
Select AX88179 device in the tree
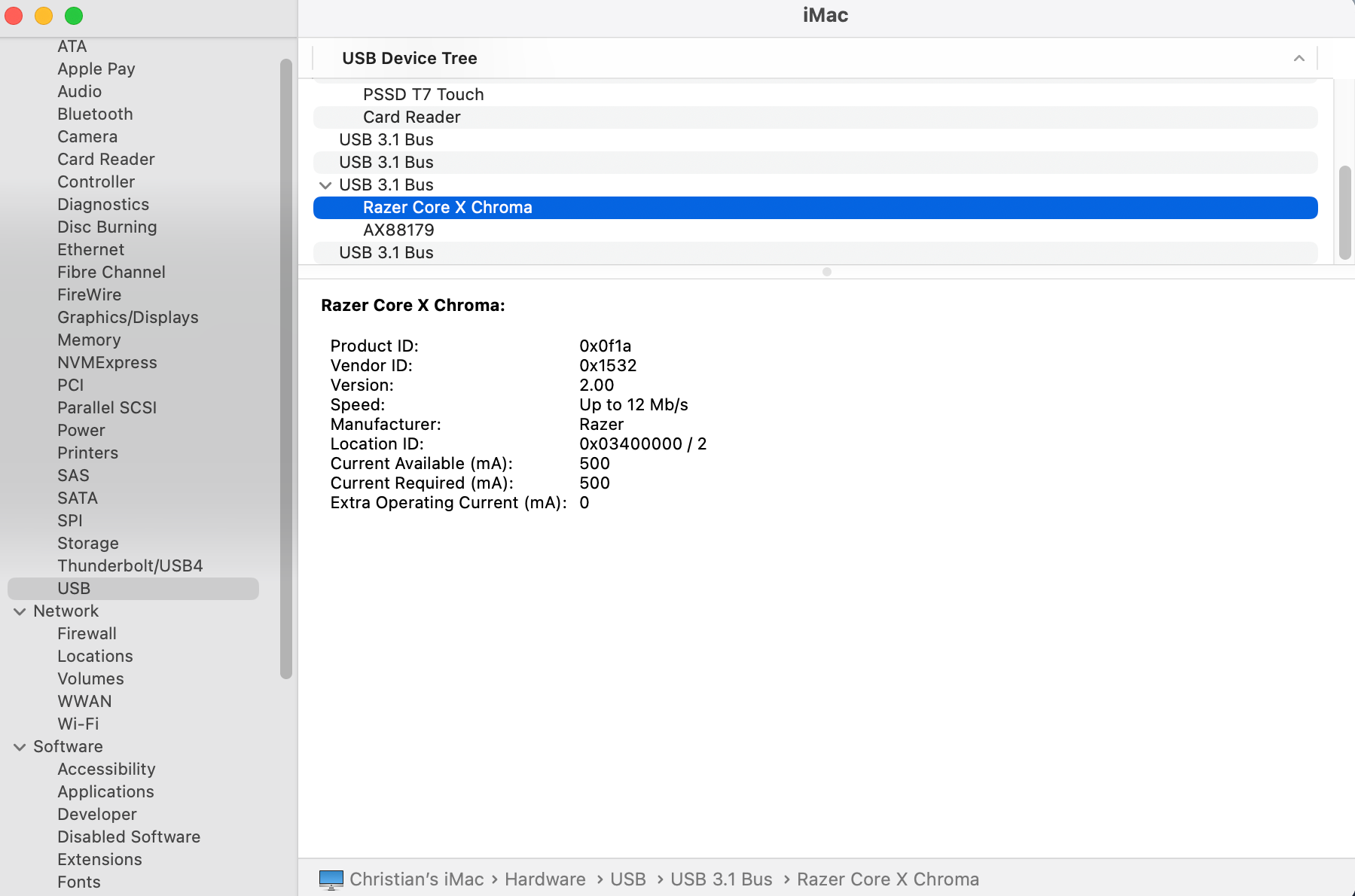[x=815, y=230]
